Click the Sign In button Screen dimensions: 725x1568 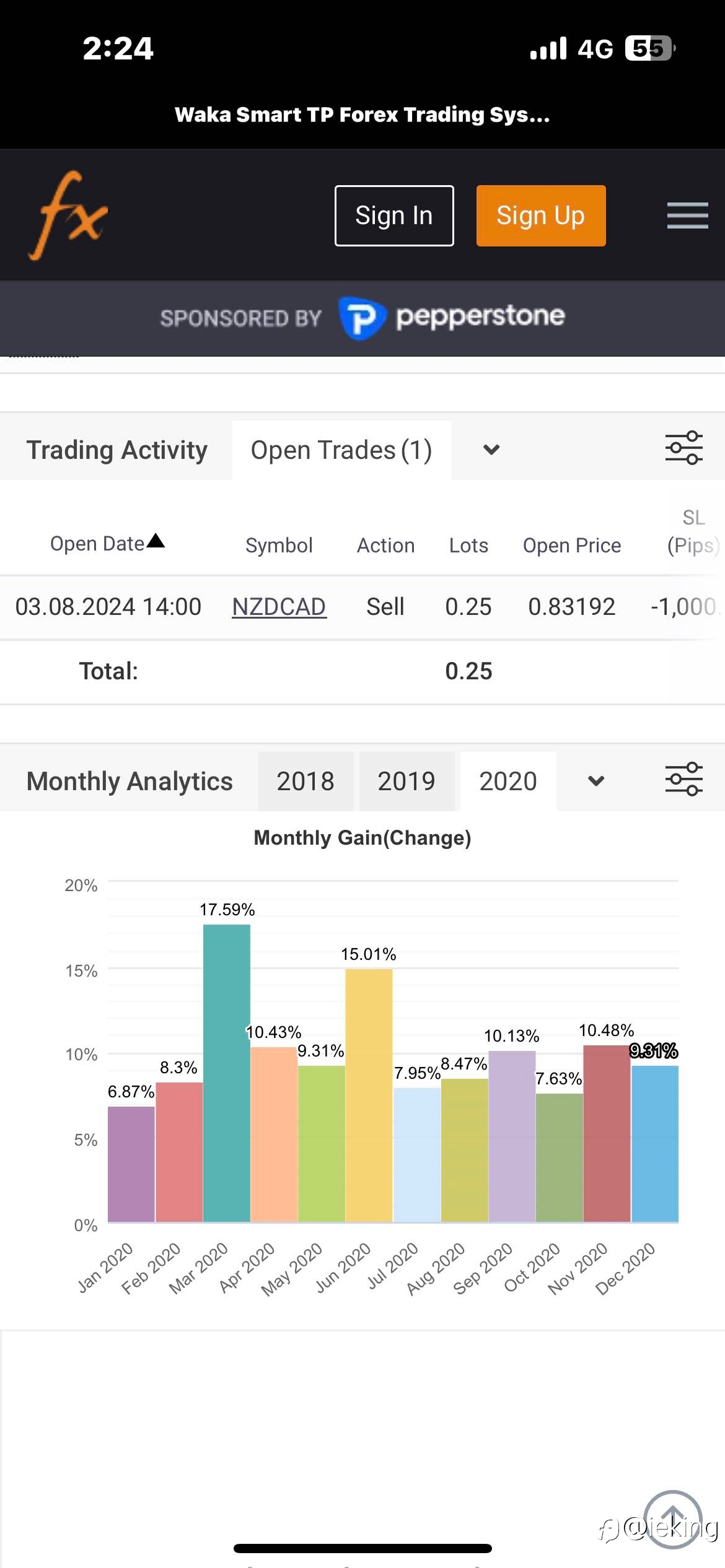click(394, 216)
